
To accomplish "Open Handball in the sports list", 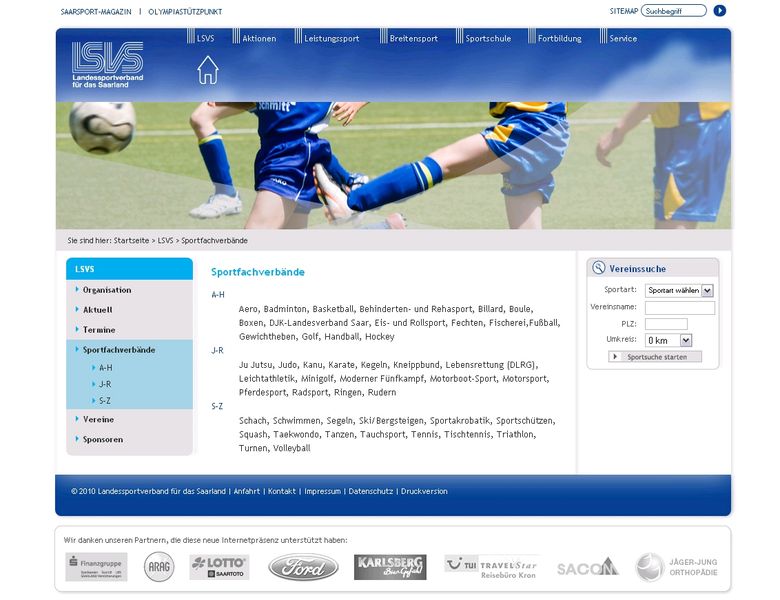I will 342,337.
